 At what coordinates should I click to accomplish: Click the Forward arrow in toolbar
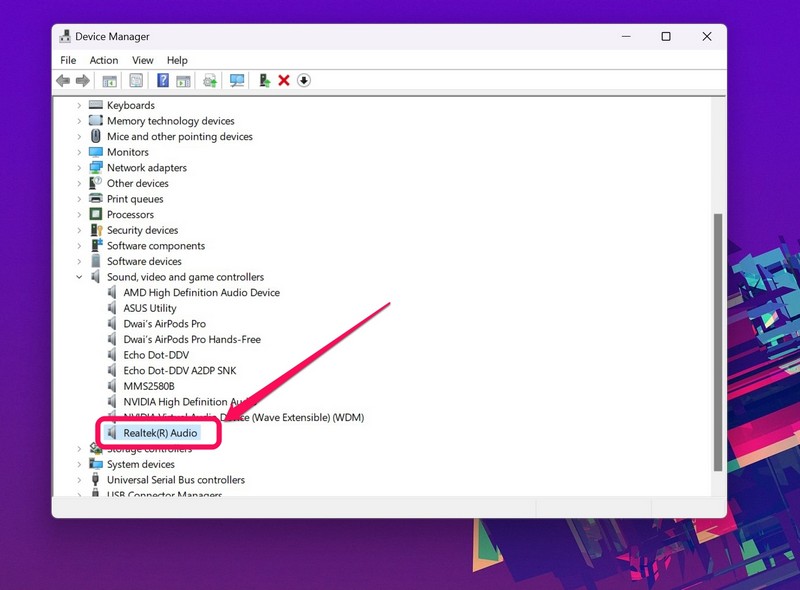point(82,81)
